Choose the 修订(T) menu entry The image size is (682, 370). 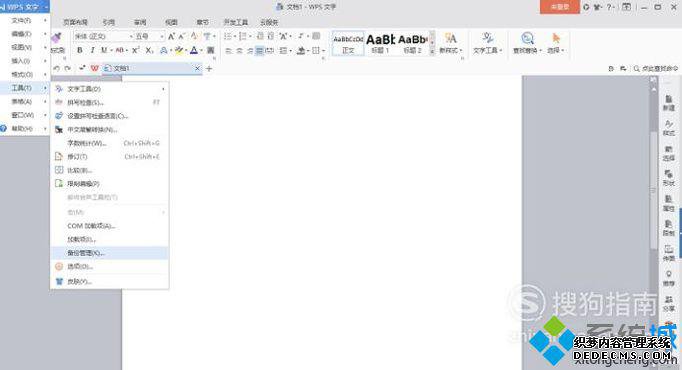[110, 157]
